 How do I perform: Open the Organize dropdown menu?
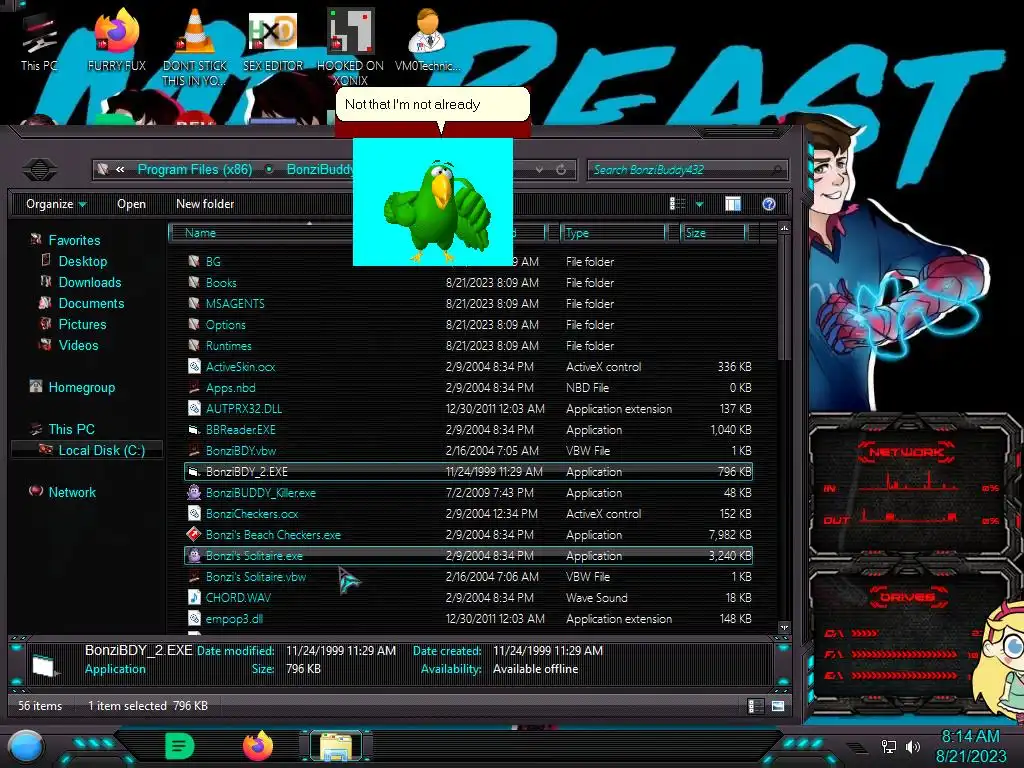(56, 204)
